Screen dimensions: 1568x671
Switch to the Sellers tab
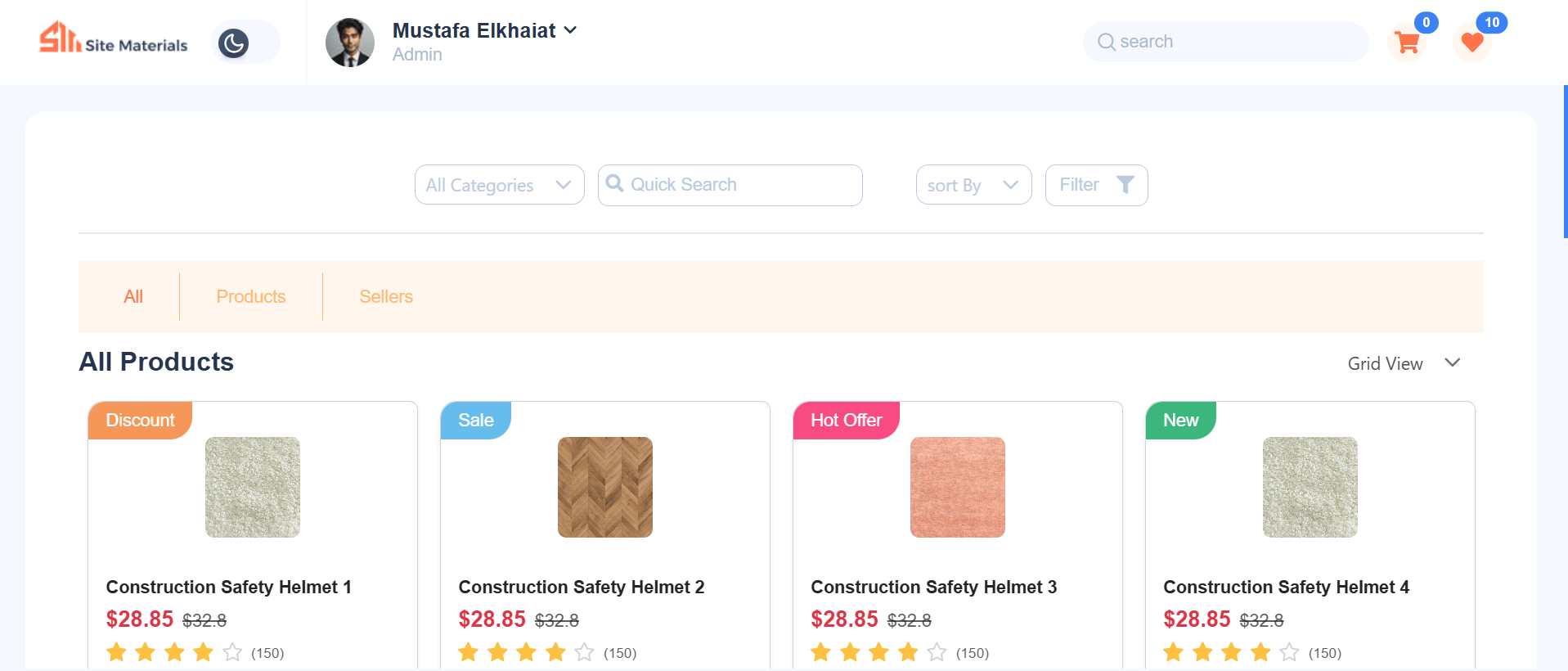(x=386, y=297)
